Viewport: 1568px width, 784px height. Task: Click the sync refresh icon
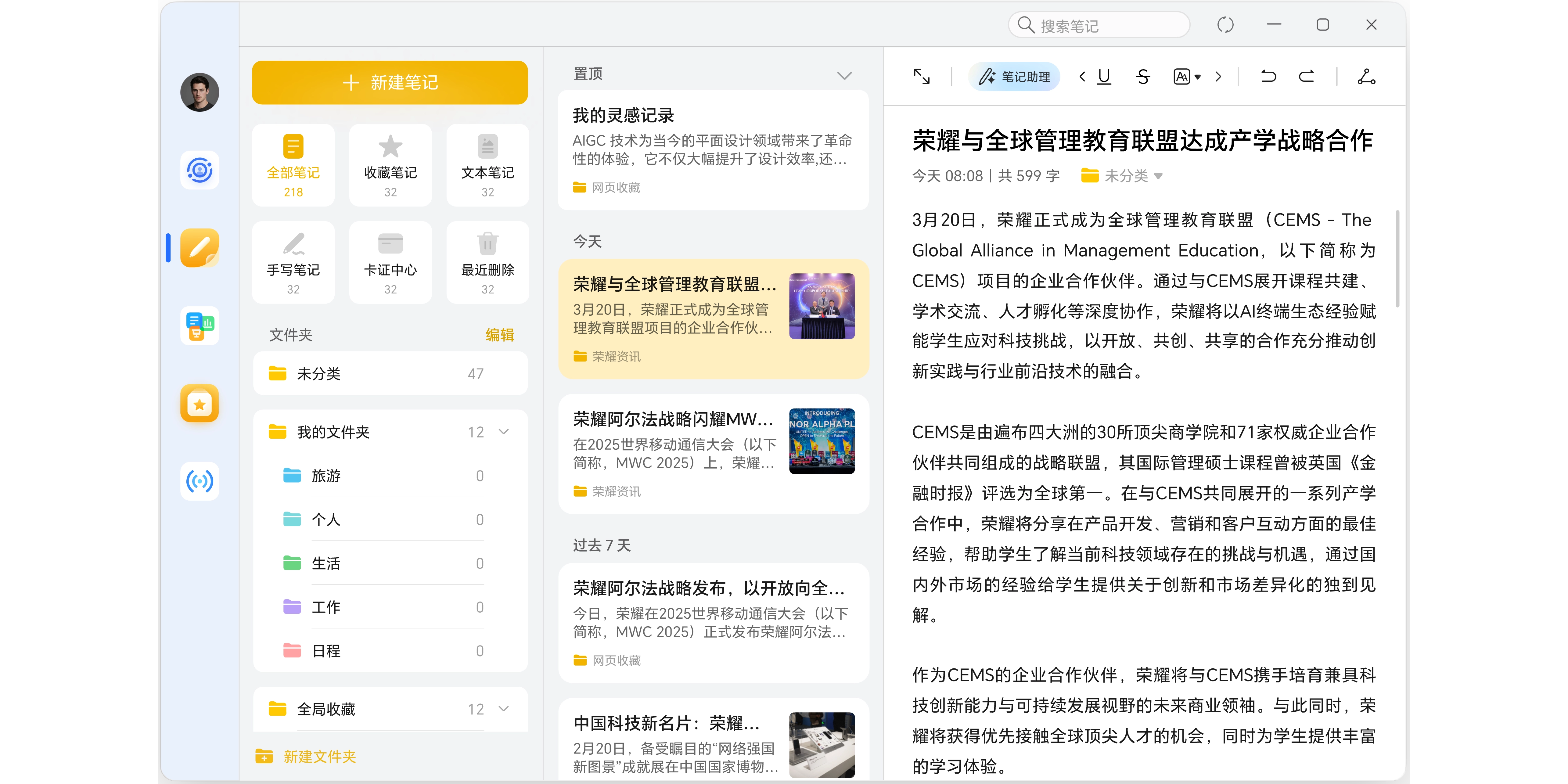click(x=1225, y=25)
